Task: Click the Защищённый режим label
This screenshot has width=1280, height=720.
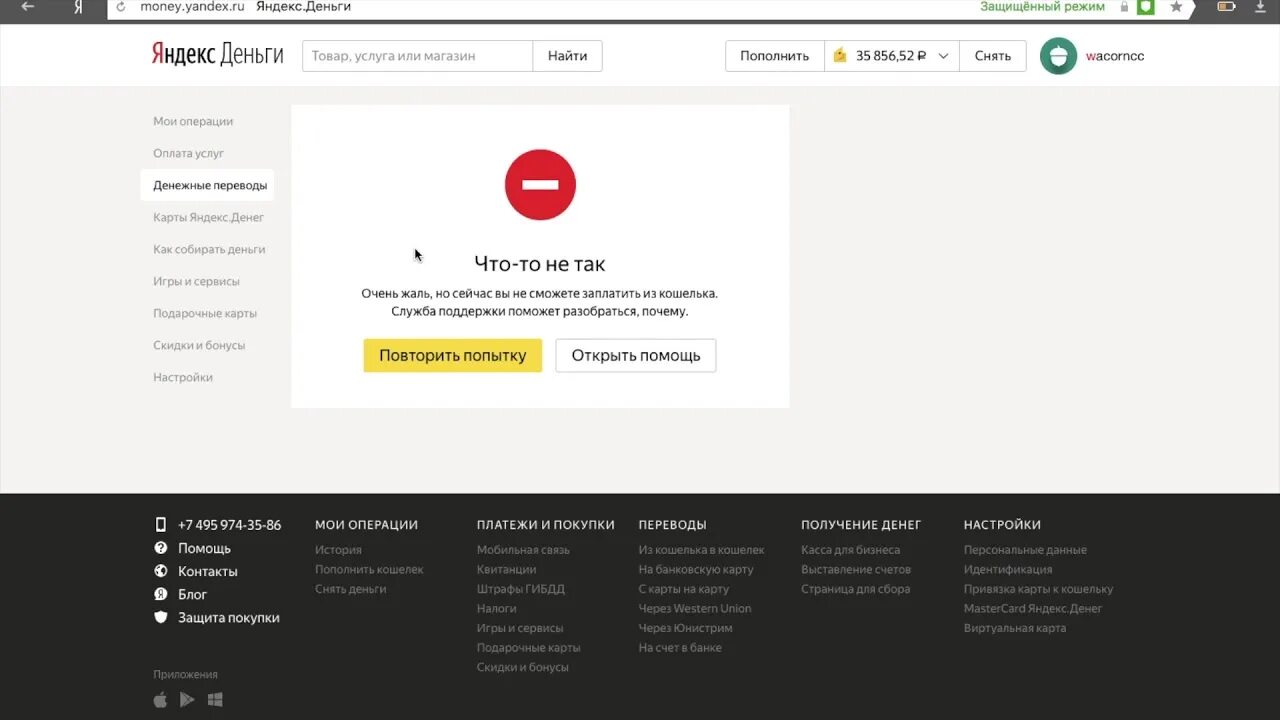Action: (x=1042, y=6)
